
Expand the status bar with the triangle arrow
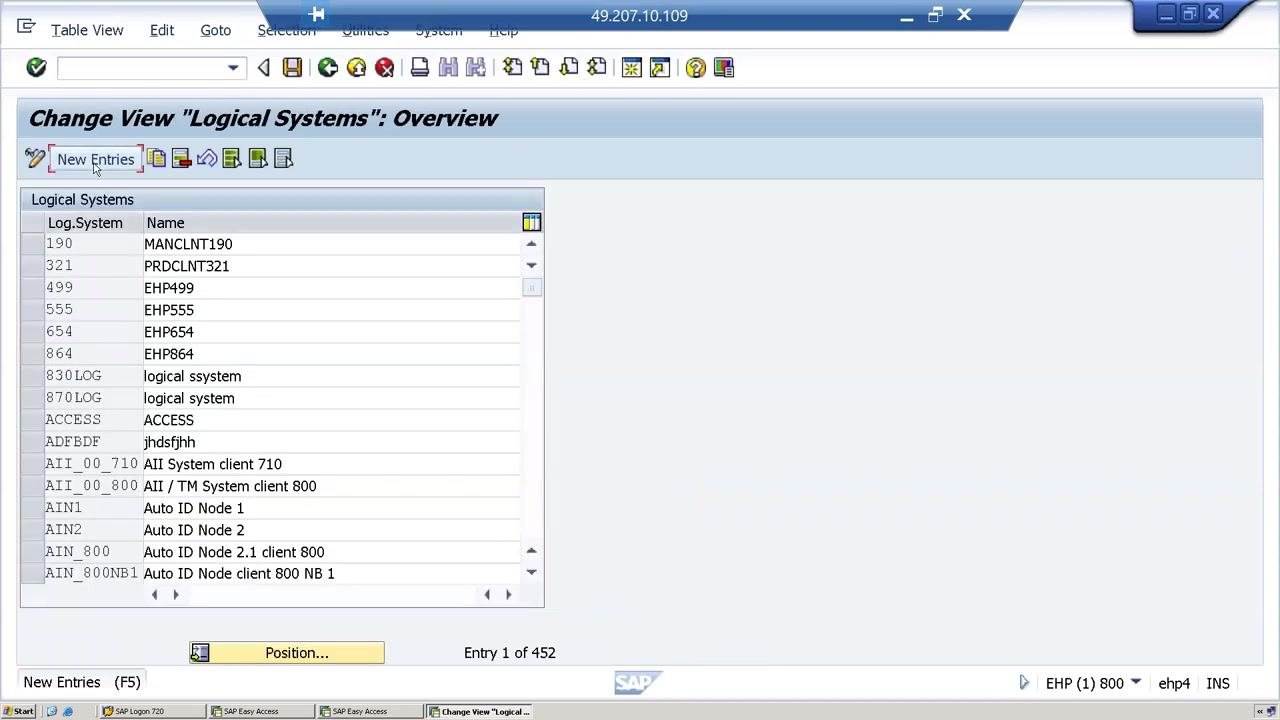point(1024,683)
